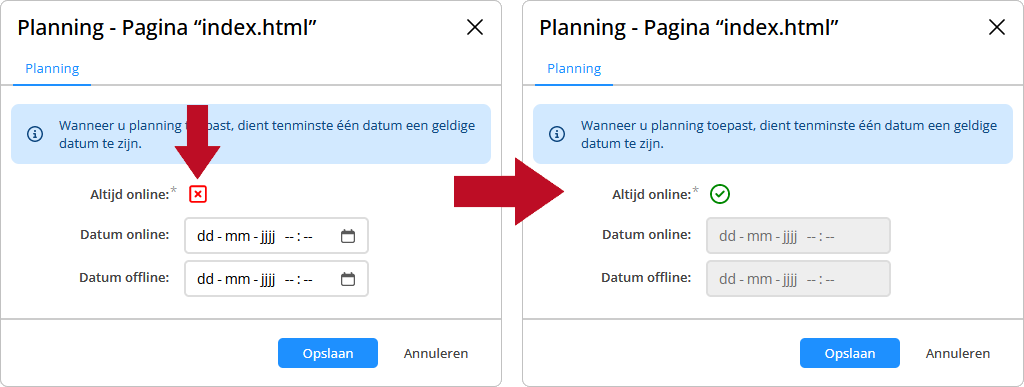Viewport: 1024px width, 387px height.
Task: Close the left Planning dialog
Action: point(475,27)
